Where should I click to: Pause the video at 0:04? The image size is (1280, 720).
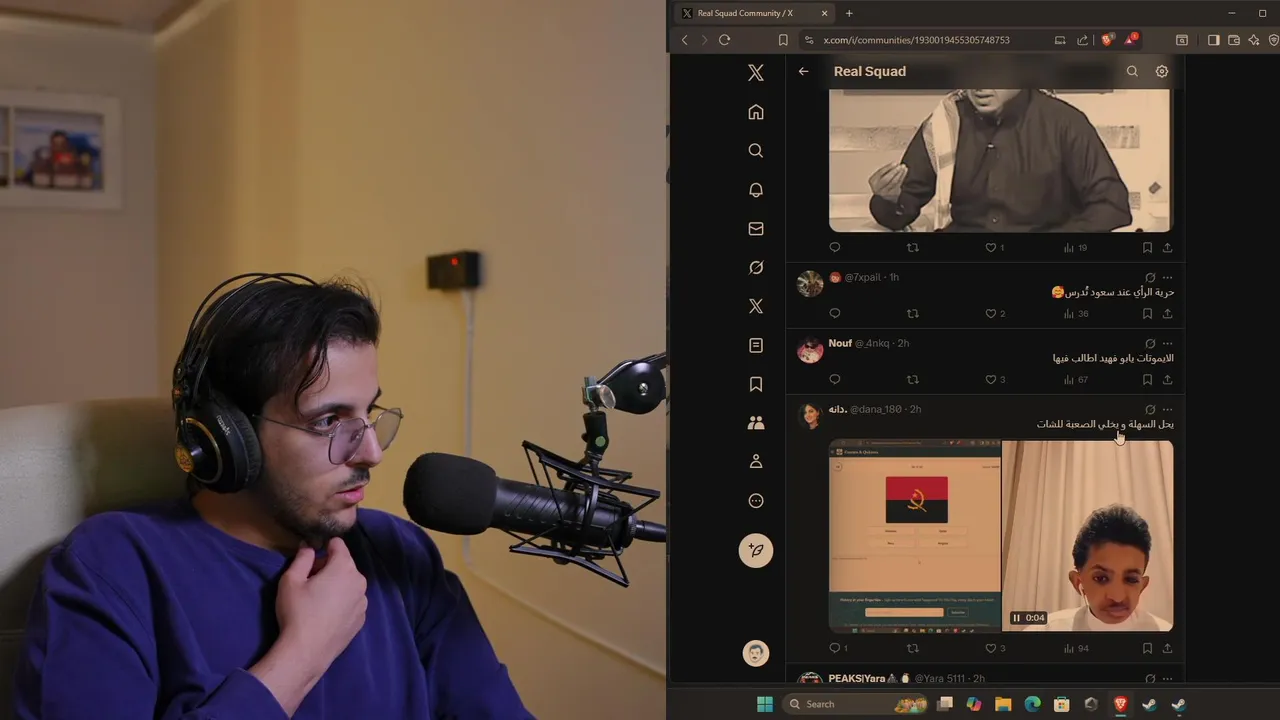[1017, 618]
